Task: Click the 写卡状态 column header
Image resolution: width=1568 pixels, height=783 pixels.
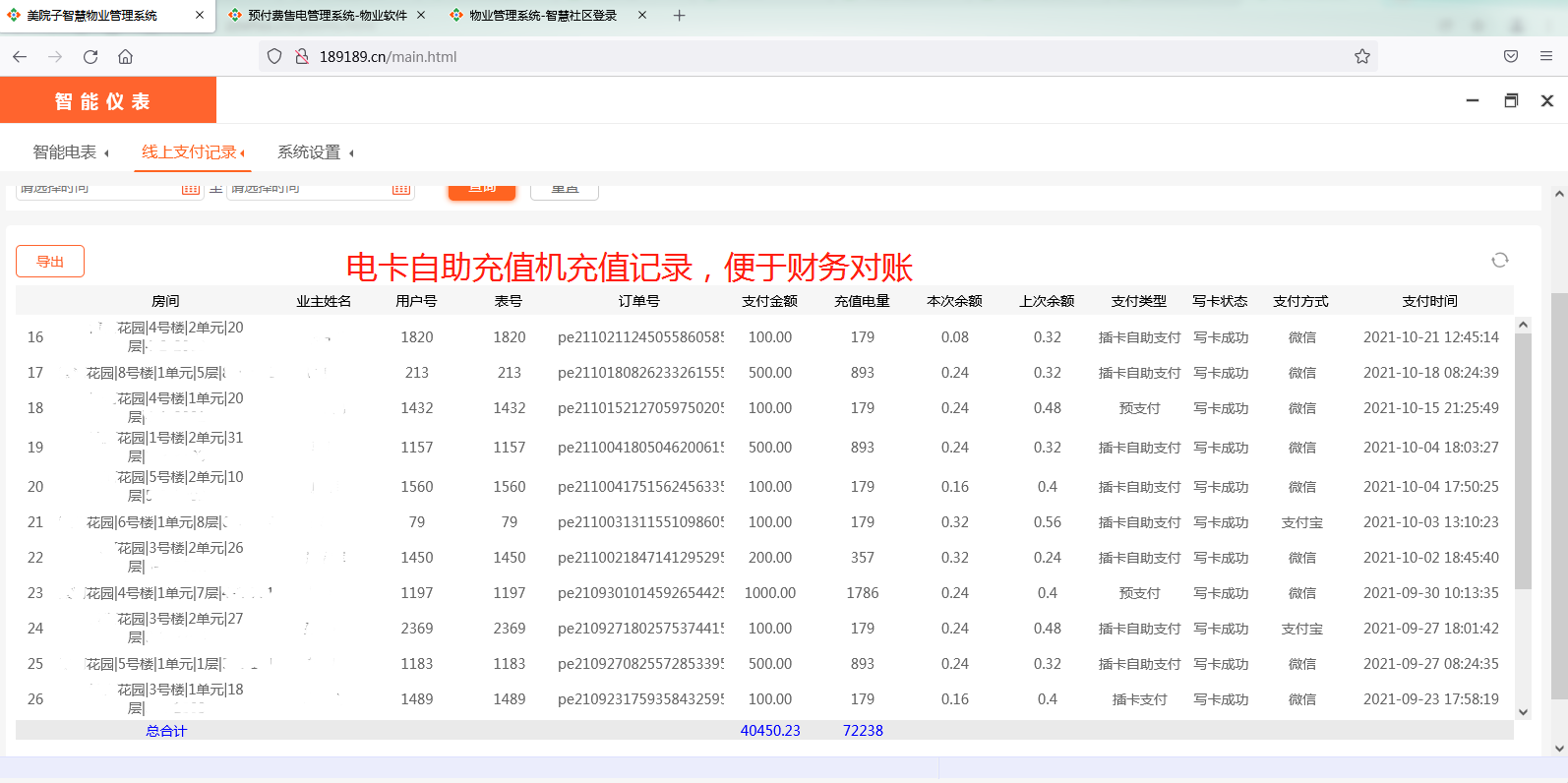Action: (1220, 301)
